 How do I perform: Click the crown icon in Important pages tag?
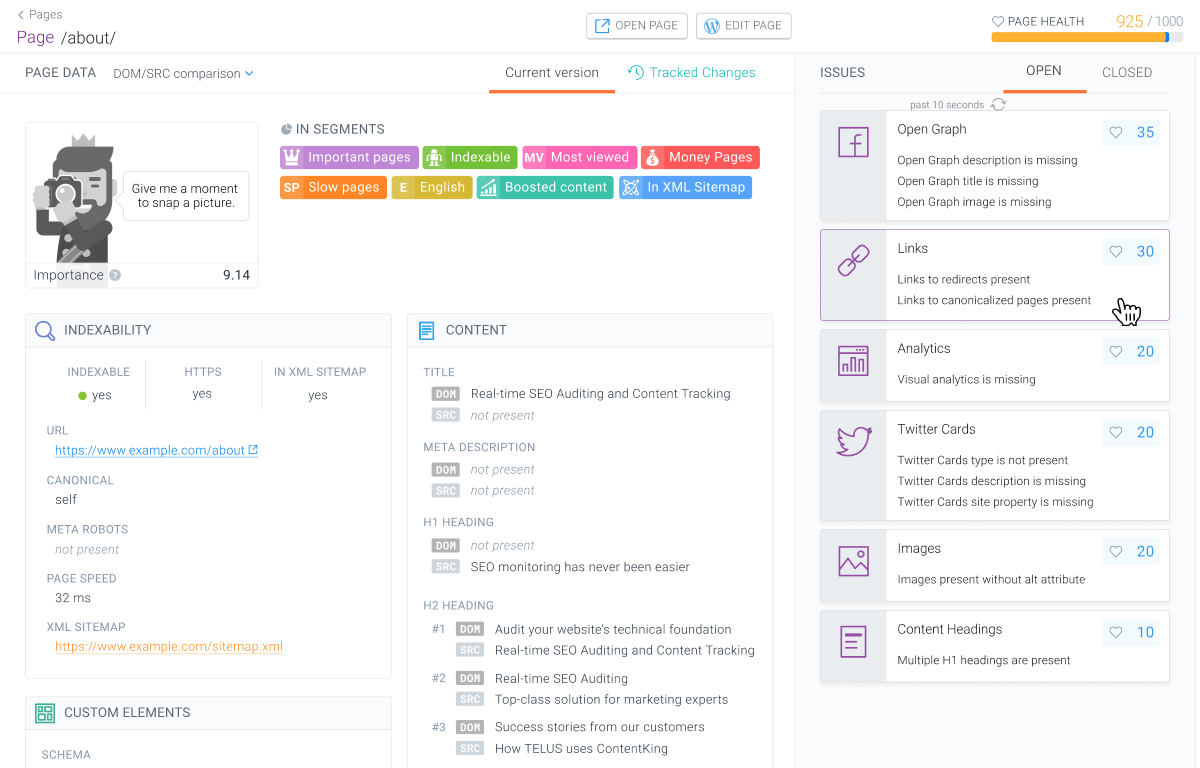pos(292,157)
